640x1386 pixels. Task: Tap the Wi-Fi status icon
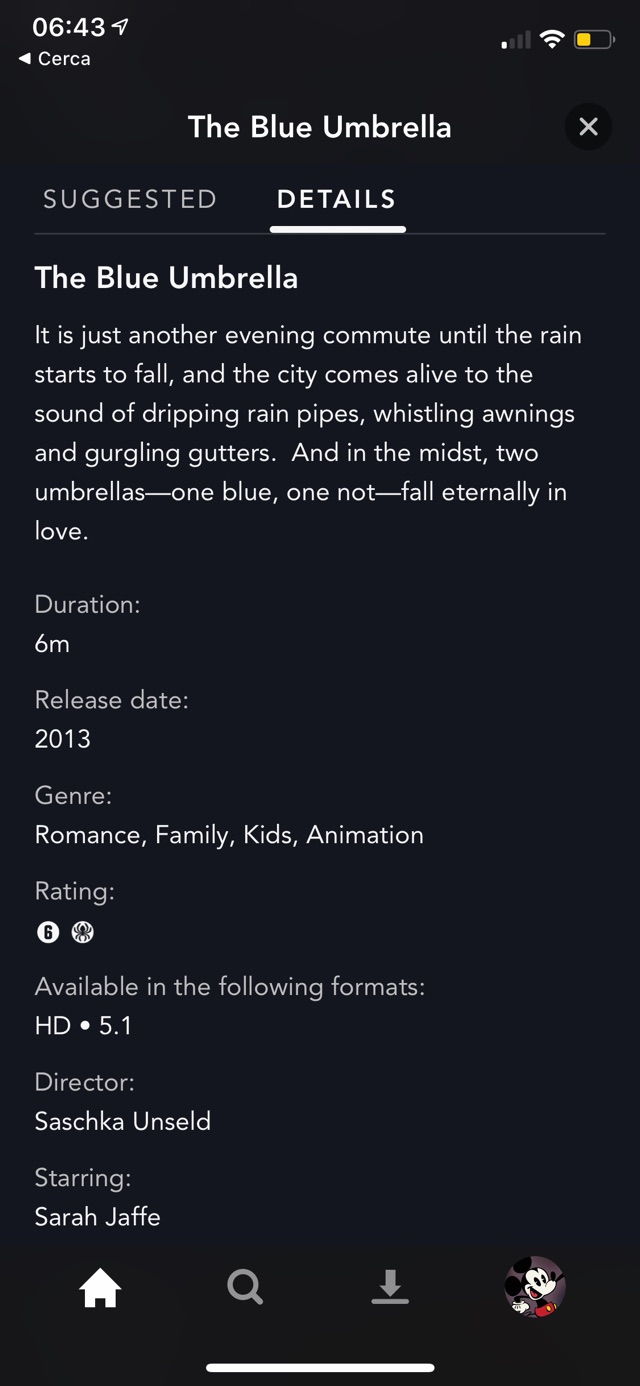(551, 40)
